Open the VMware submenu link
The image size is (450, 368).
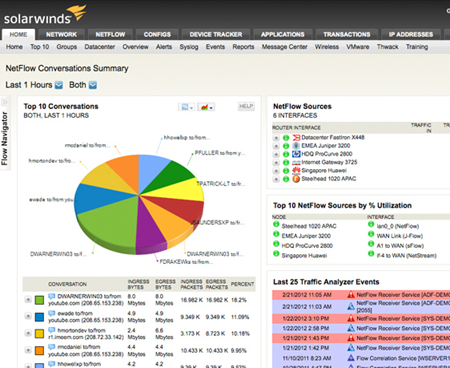pos(358,47)
